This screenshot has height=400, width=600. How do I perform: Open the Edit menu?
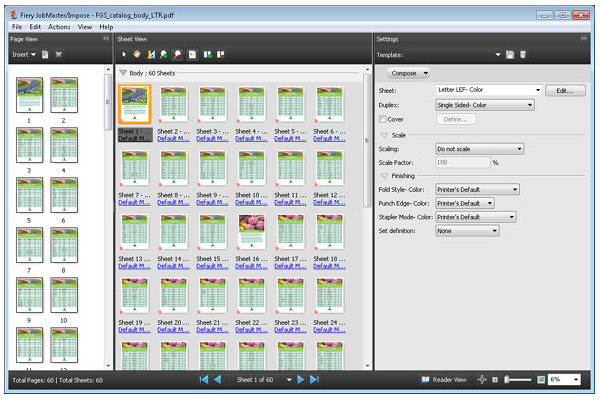point(35,26)
